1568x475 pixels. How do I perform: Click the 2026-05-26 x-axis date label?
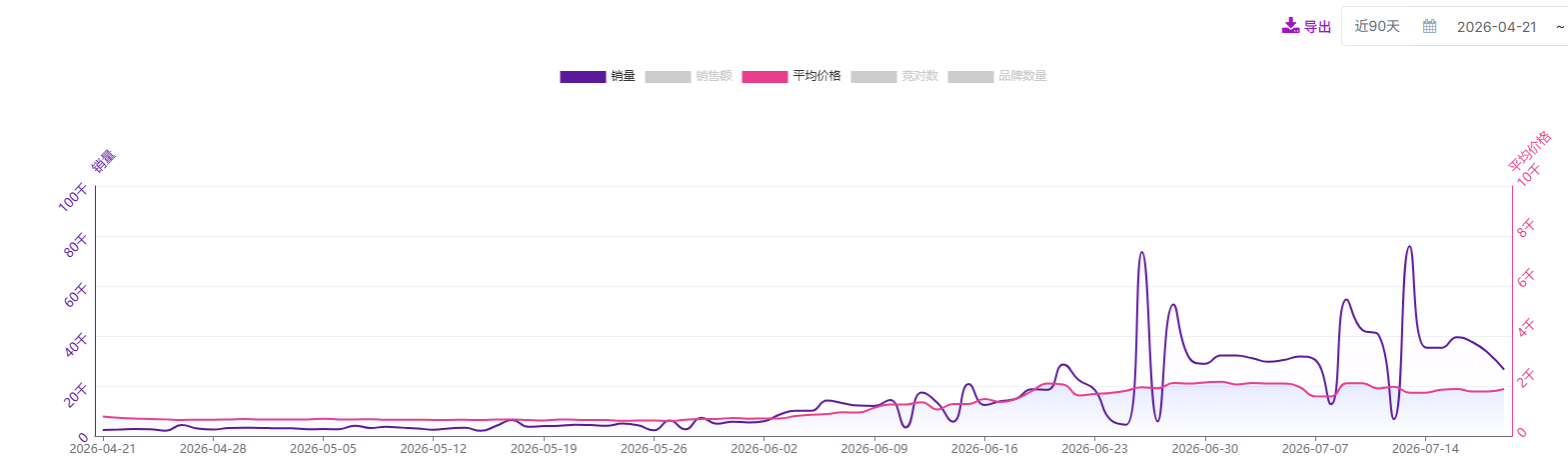pos(654,449)
